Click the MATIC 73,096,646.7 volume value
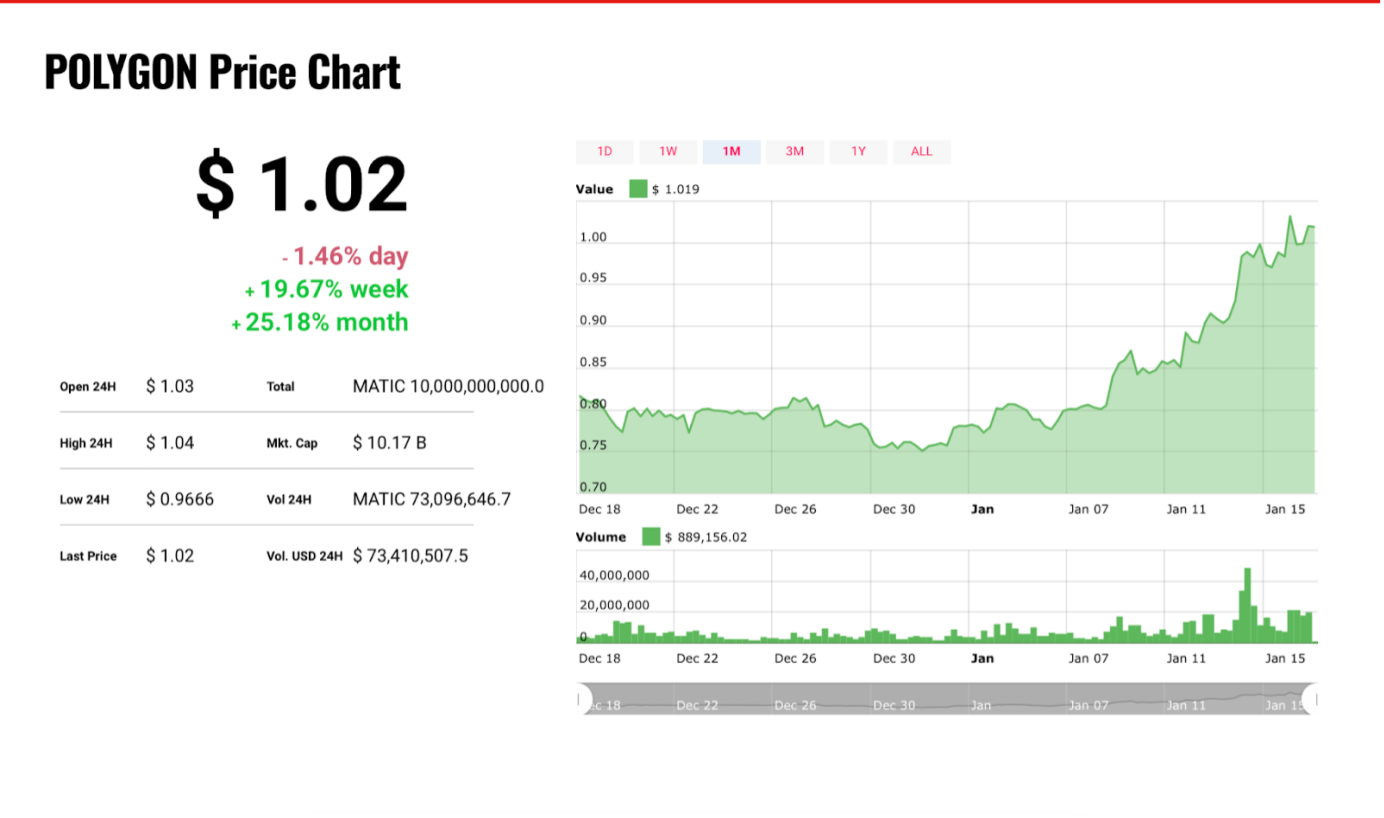This screenshot has height=818, width=1384. coord(432,499)
